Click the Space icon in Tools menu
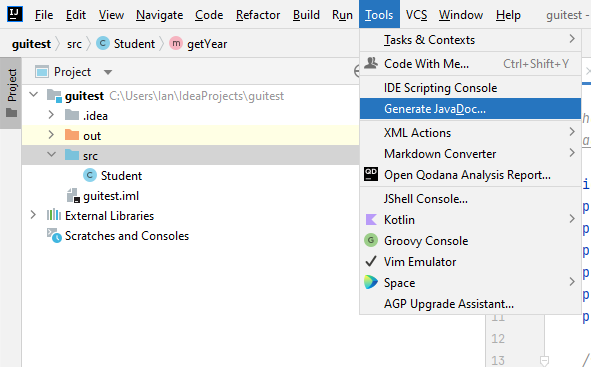The height and width of the screenshot is (367, 591). point(371,282)
